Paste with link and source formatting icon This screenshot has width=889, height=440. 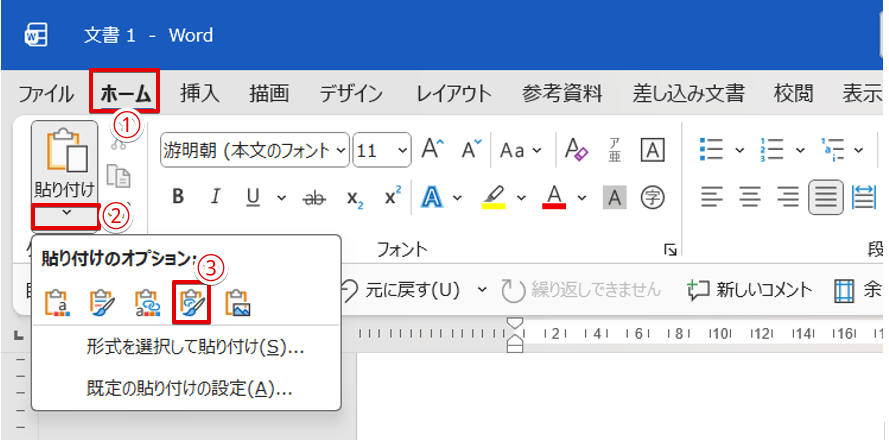(146, 303)
